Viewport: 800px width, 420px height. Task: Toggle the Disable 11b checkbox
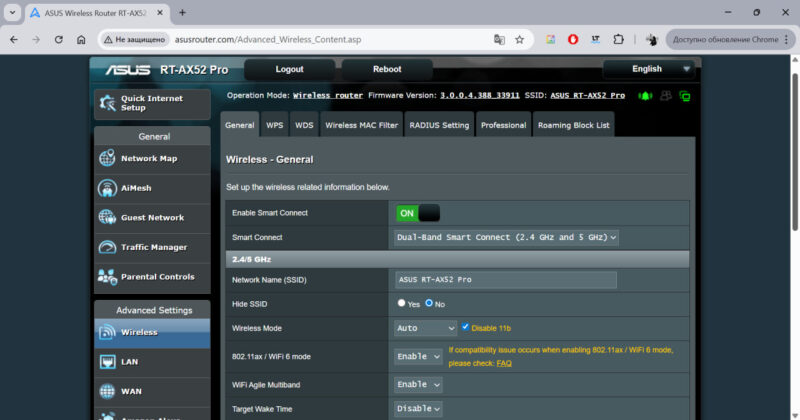coord(465,327)
